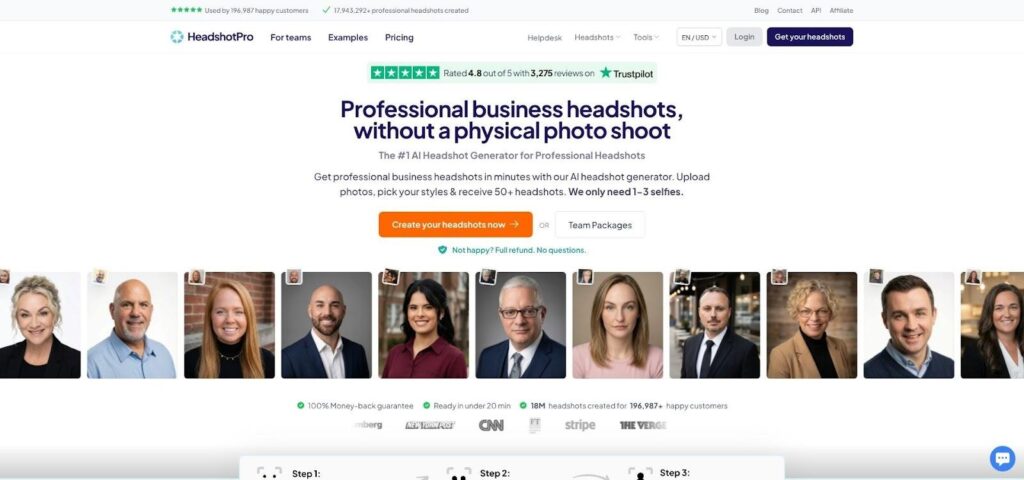Click the CNN logo

tap(491, 425)
